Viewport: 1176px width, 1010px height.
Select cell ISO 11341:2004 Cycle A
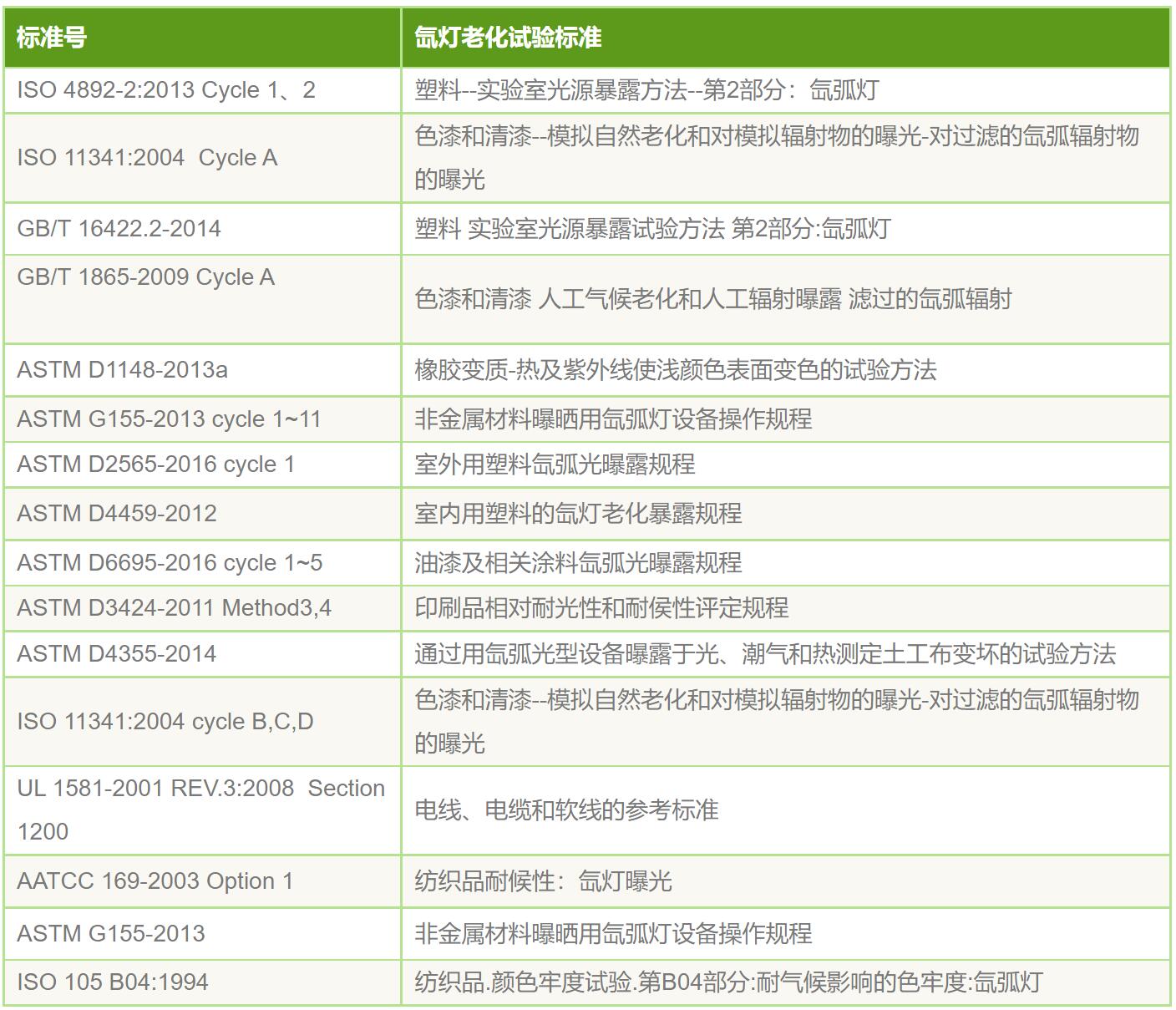pos(202,158)
